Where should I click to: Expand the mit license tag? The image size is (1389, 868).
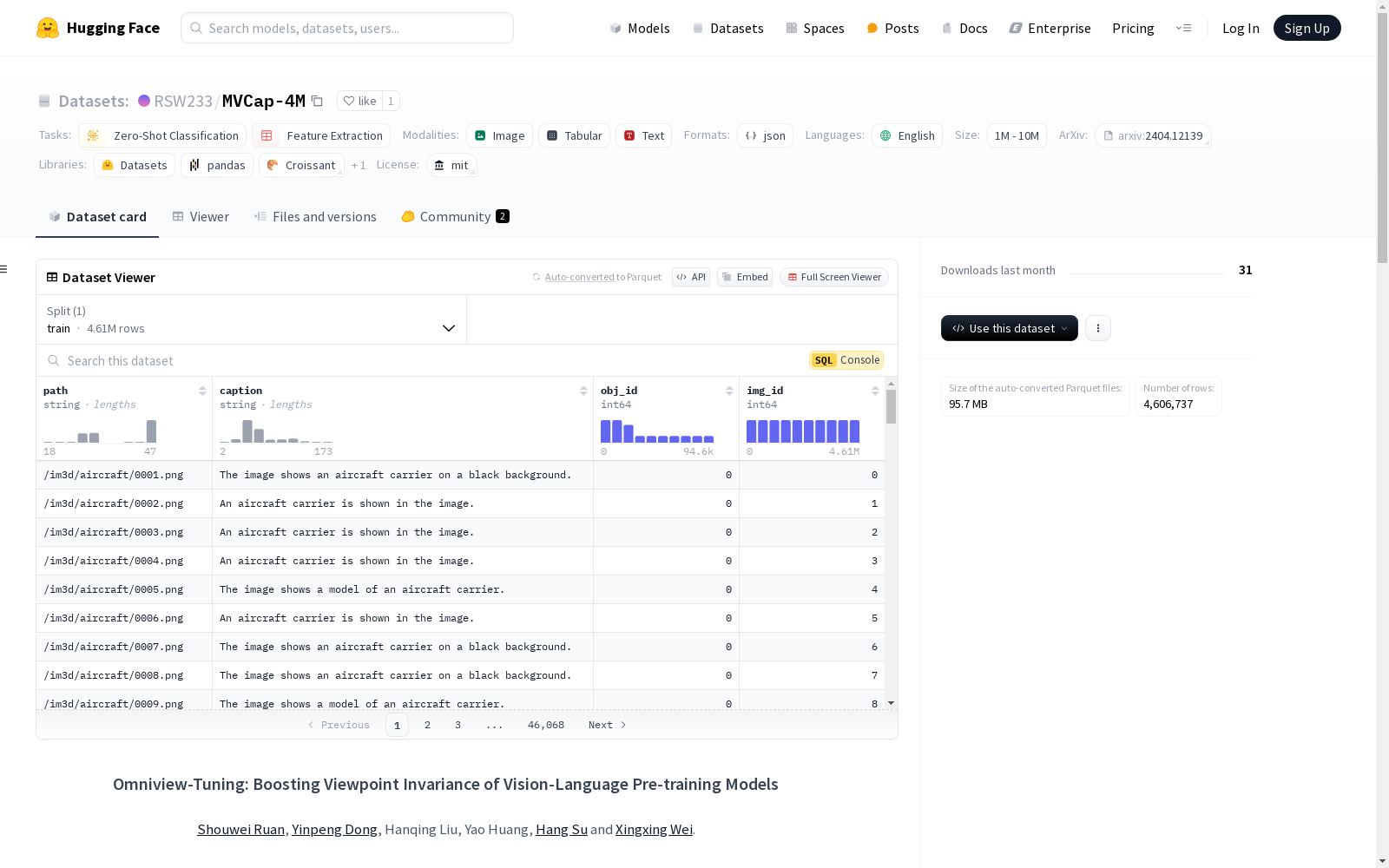(451, 165)
